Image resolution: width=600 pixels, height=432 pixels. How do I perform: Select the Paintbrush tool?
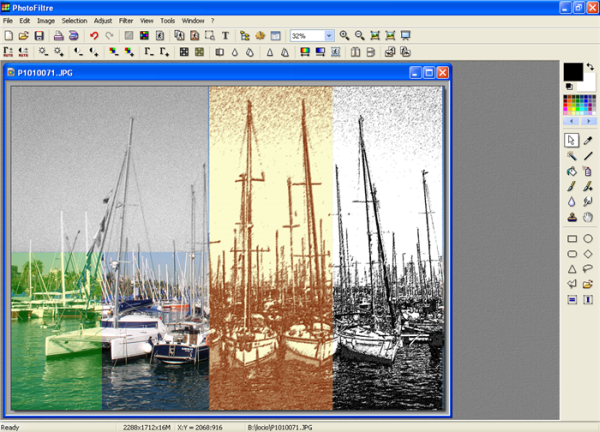click(572, 186)
